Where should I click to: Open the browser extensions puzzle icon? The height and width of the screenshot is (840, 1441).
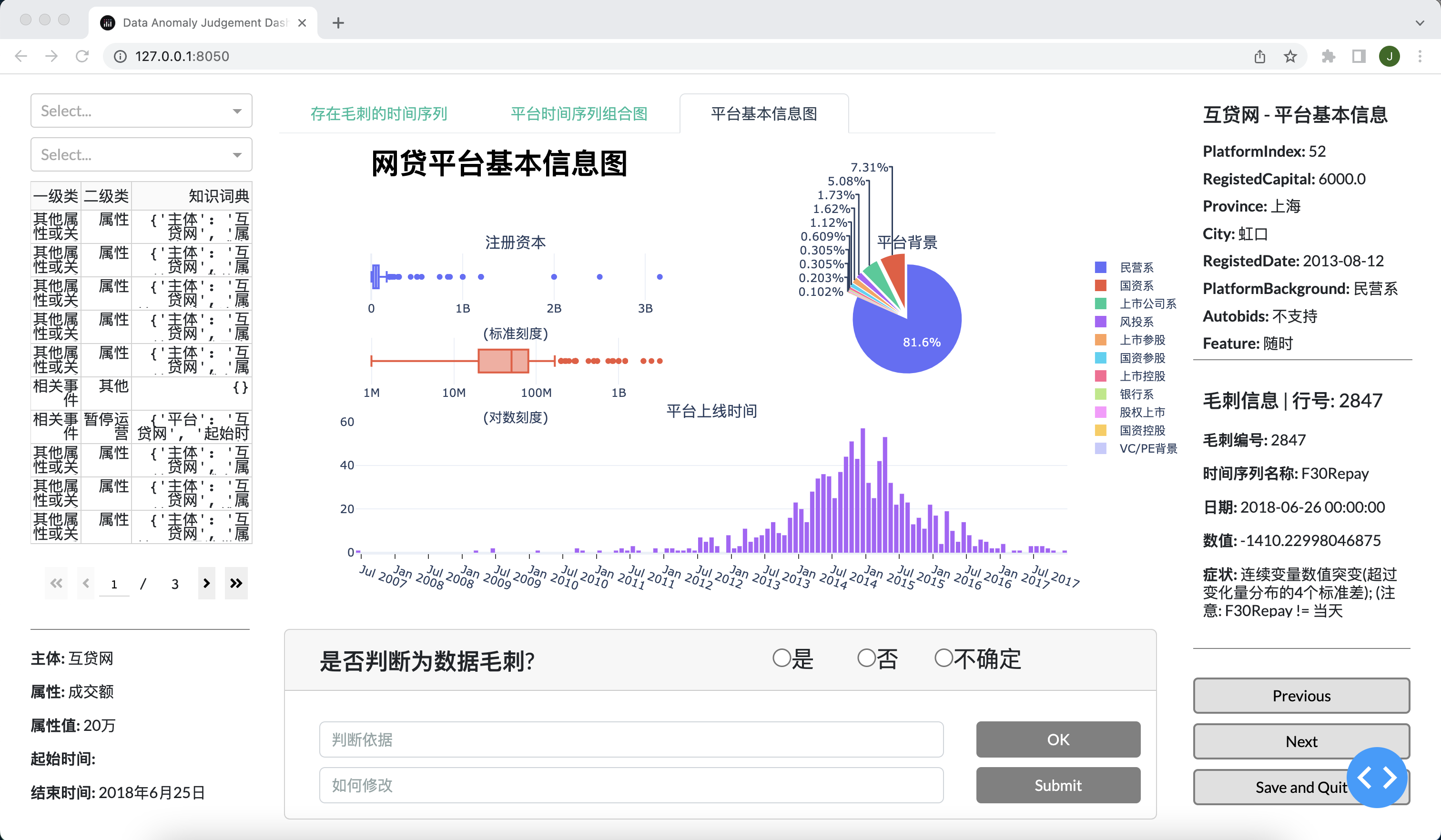[x=1329, y=56]
